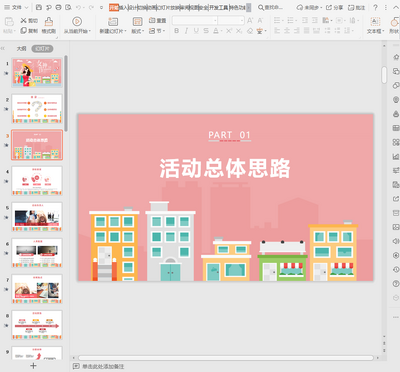The image size is (400, 372).
Task: Click the Decrease Font Size A icon
Action: click(260, 21)
